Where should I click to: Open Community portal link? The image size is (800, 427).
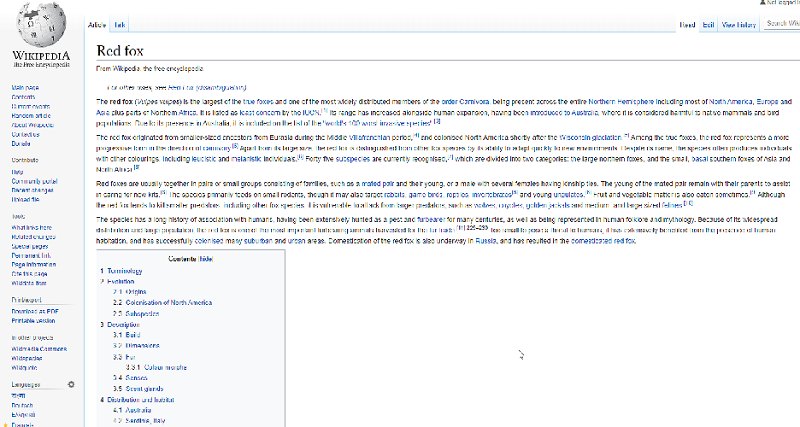pyautogui.click(x=34, y=181)
